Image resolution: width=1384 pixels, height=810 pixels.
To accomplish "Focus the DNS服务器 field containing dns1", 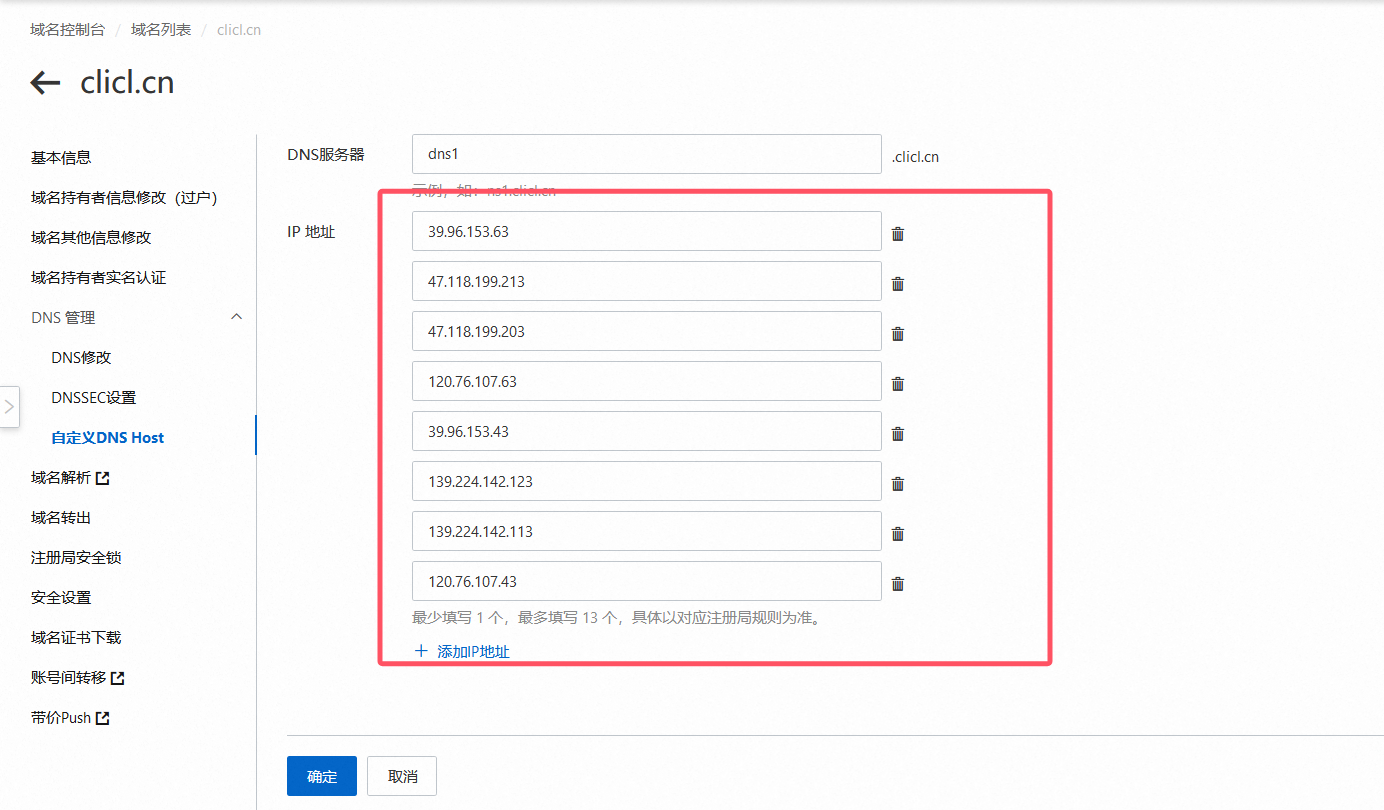I will pos(647,154).
